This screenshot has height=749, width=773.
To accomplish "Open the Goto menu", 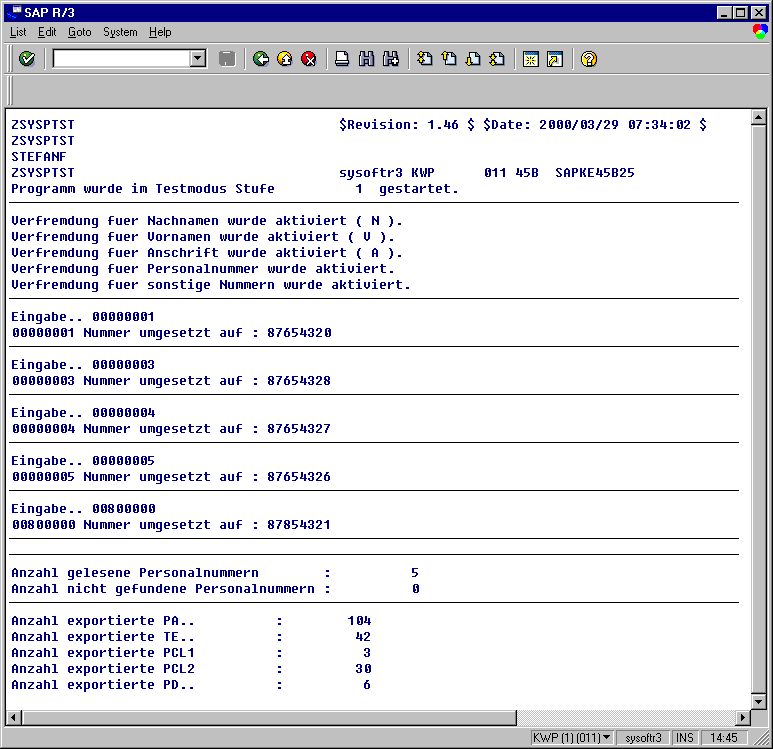I will point(79,32).
